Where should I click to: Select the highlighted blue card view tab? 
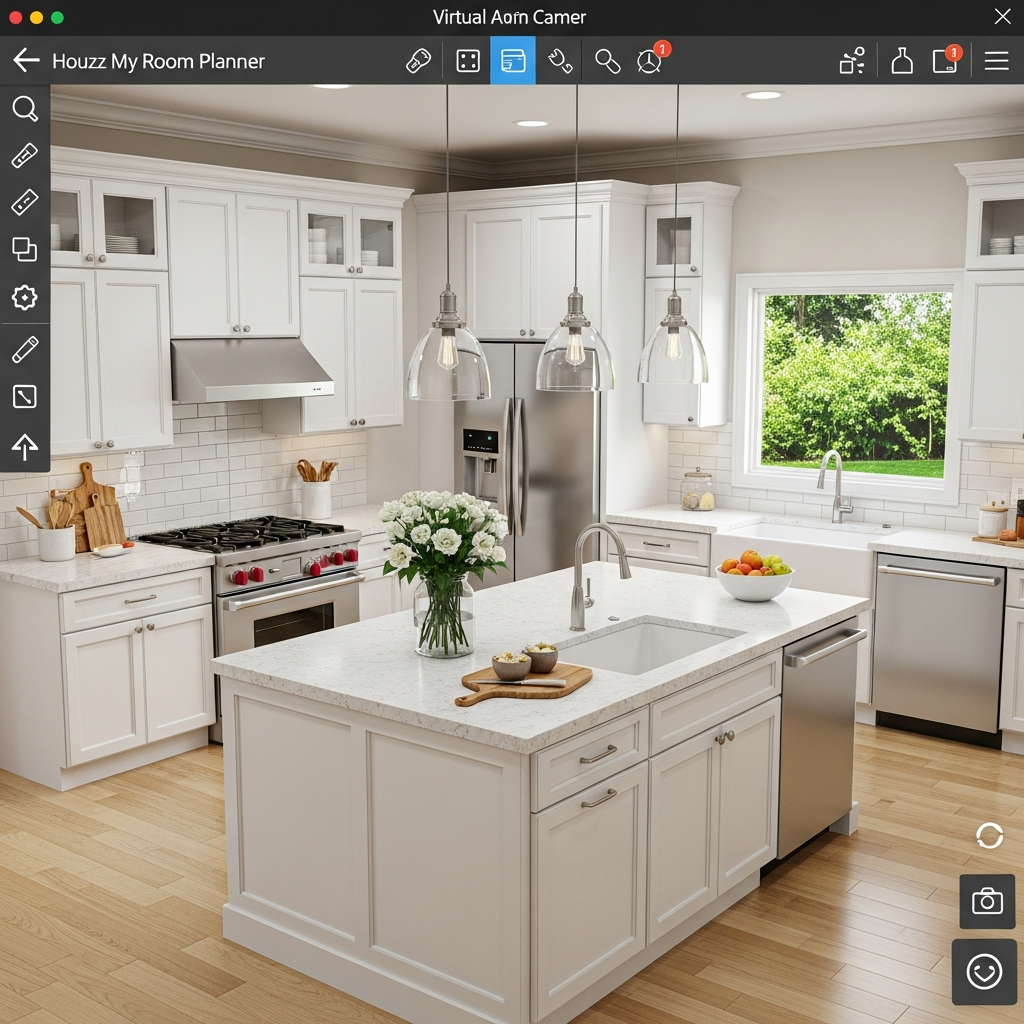coord(512,61)
